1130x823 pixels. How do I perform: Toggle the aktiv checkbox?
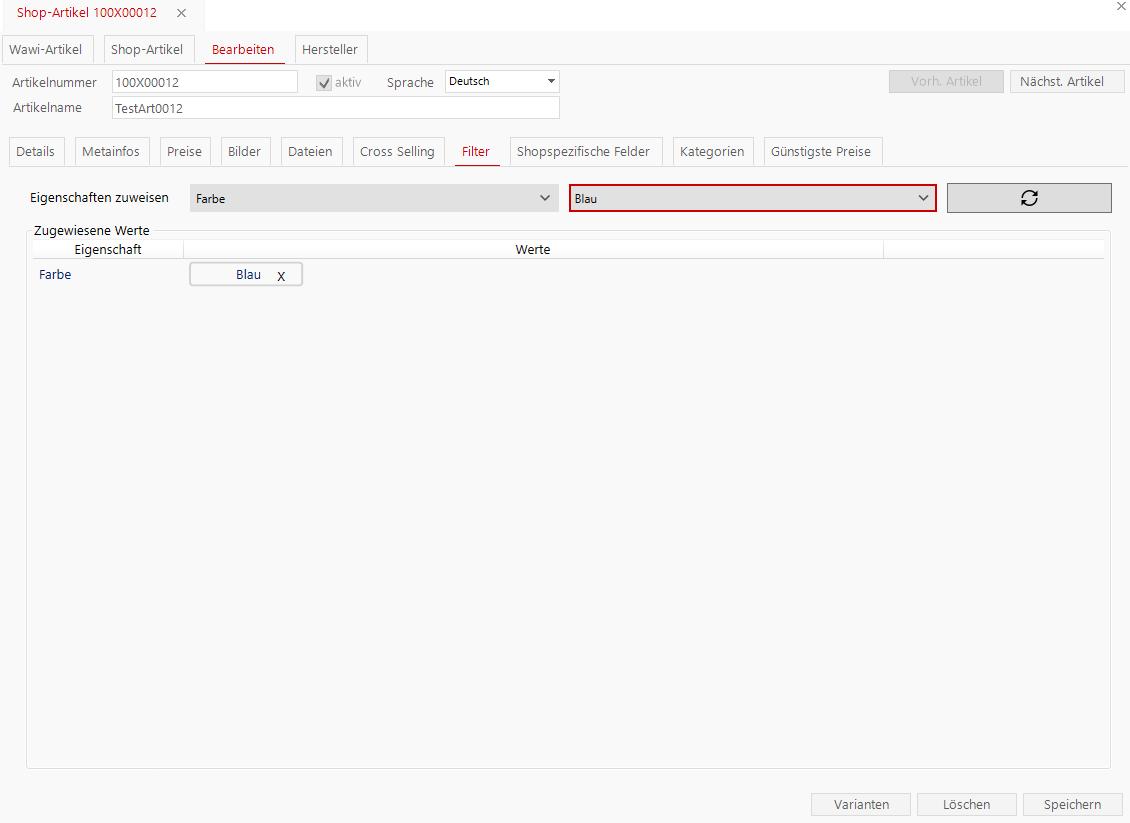pos(324,83)
